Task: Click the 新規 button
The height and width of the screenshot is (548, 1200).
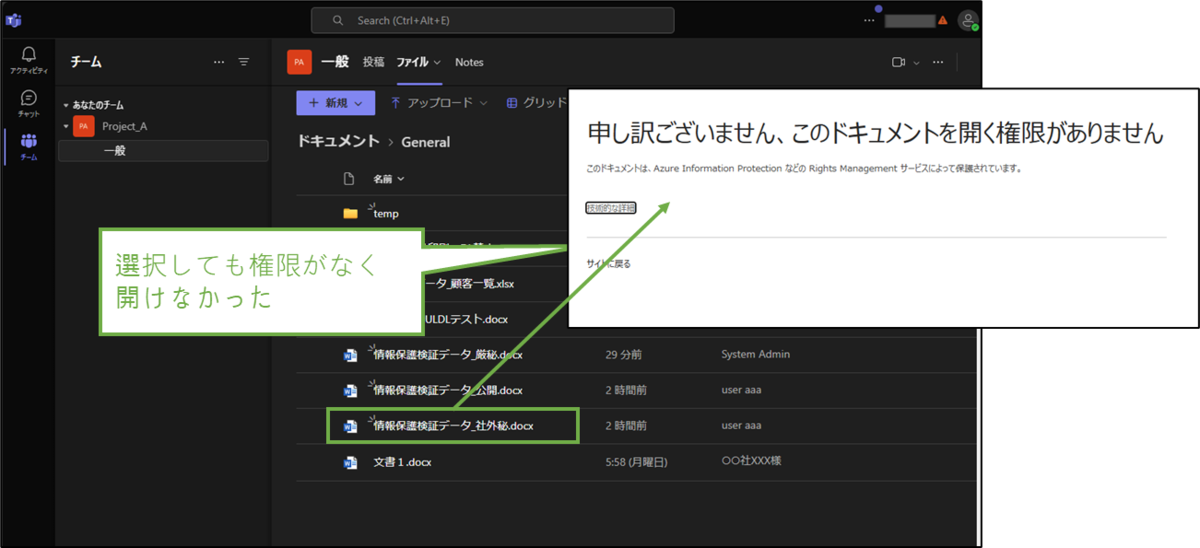Action: [x=335, y=102]
